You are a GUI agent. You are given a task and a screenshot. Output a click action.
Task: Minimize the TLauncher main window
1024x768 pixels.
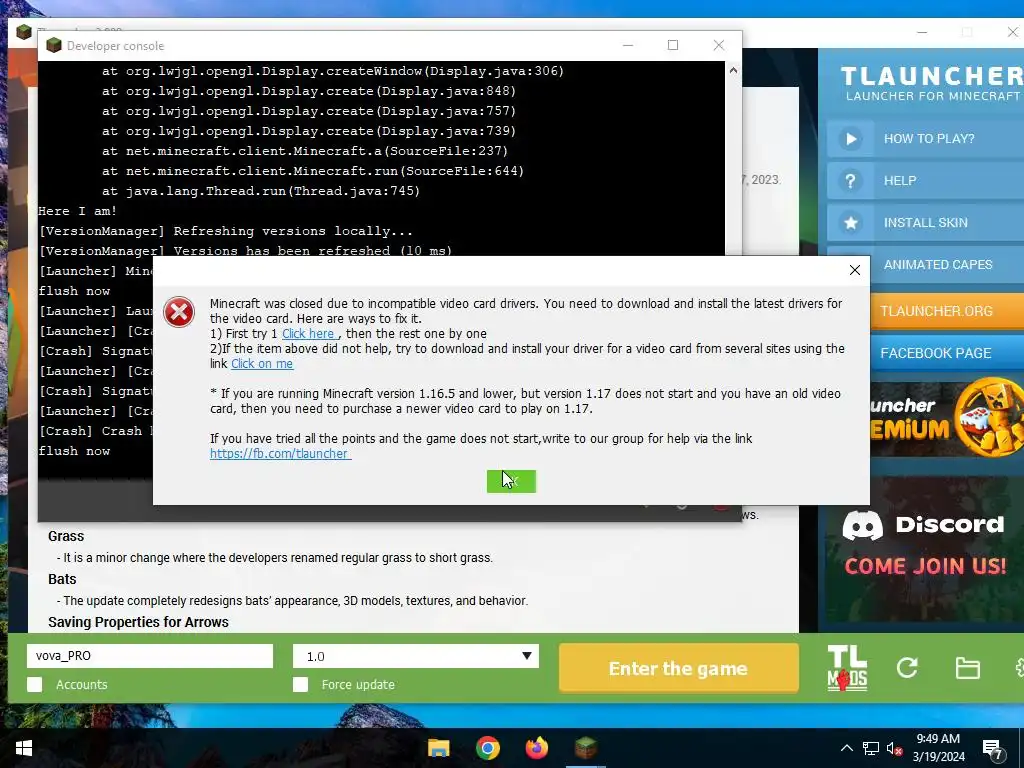point(921,32)
